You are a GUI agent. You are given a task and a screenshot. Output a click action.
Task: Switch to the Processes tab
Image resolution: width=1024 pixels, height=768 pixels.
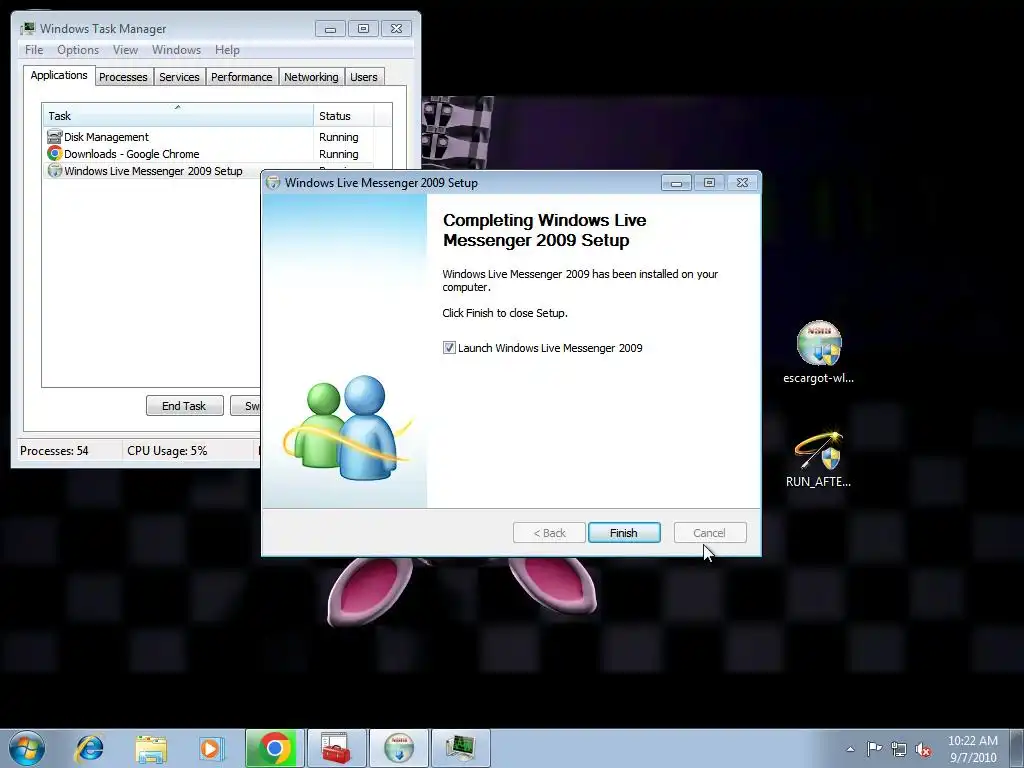tap(123, 77)
